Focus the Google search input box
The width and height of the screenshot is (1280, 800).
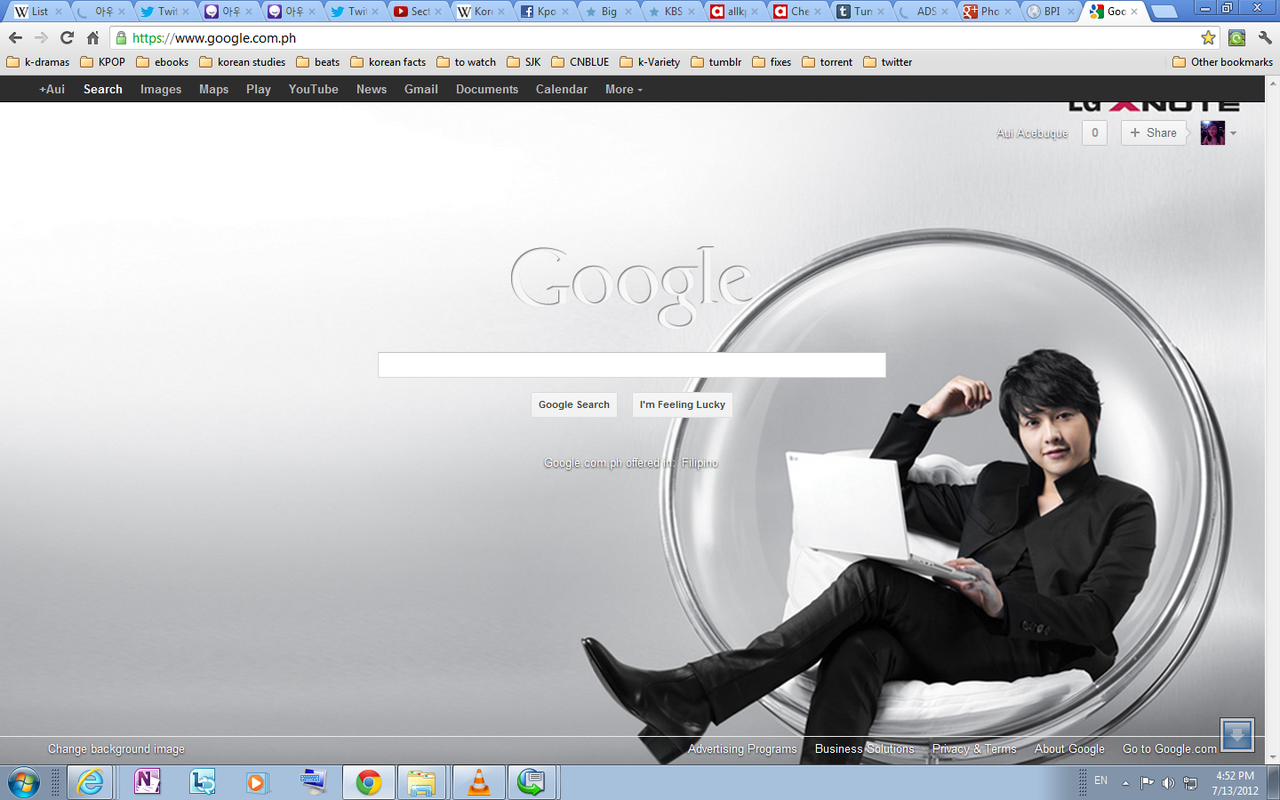tap(632, 365)
